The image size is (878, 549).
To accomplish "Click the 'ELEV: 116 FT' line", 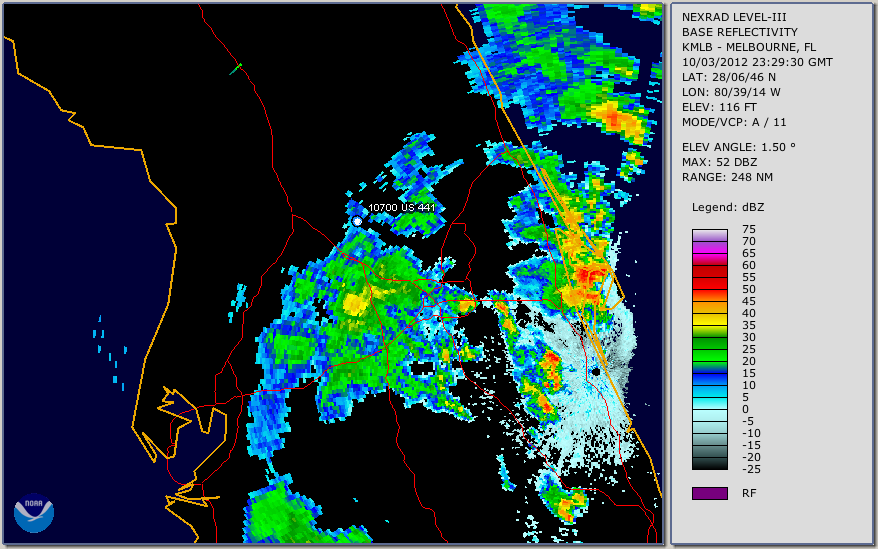I will click(x=719, y=107).
